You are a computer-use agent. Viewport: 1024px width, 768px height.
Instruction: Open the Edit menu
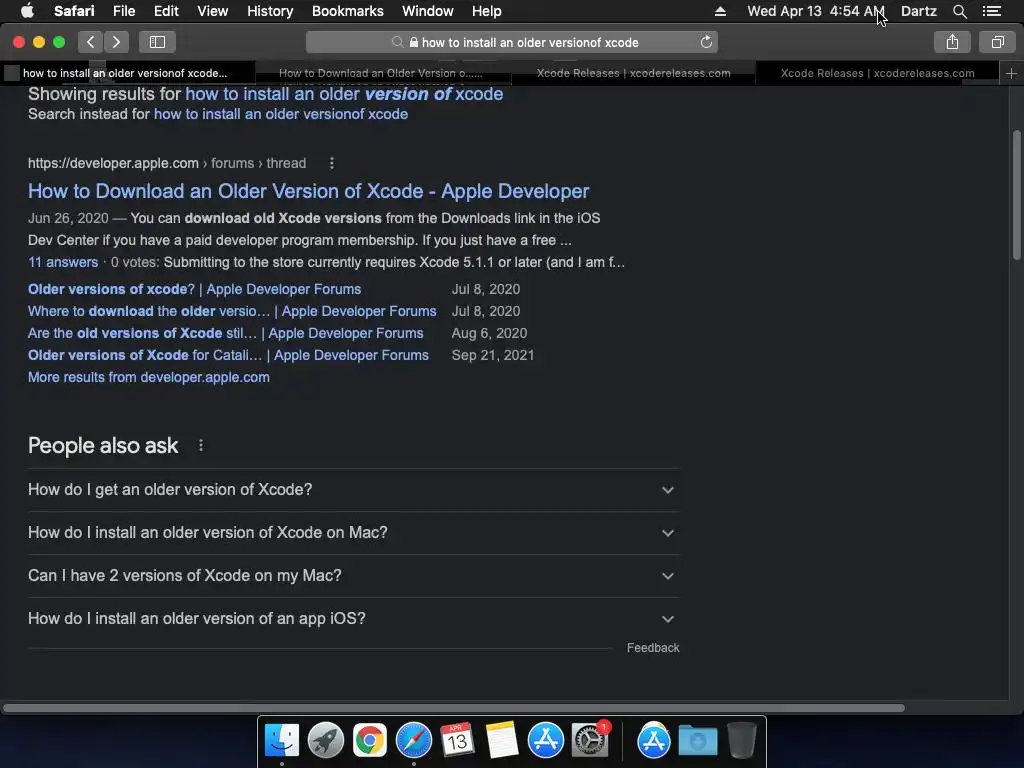point(166,11)
